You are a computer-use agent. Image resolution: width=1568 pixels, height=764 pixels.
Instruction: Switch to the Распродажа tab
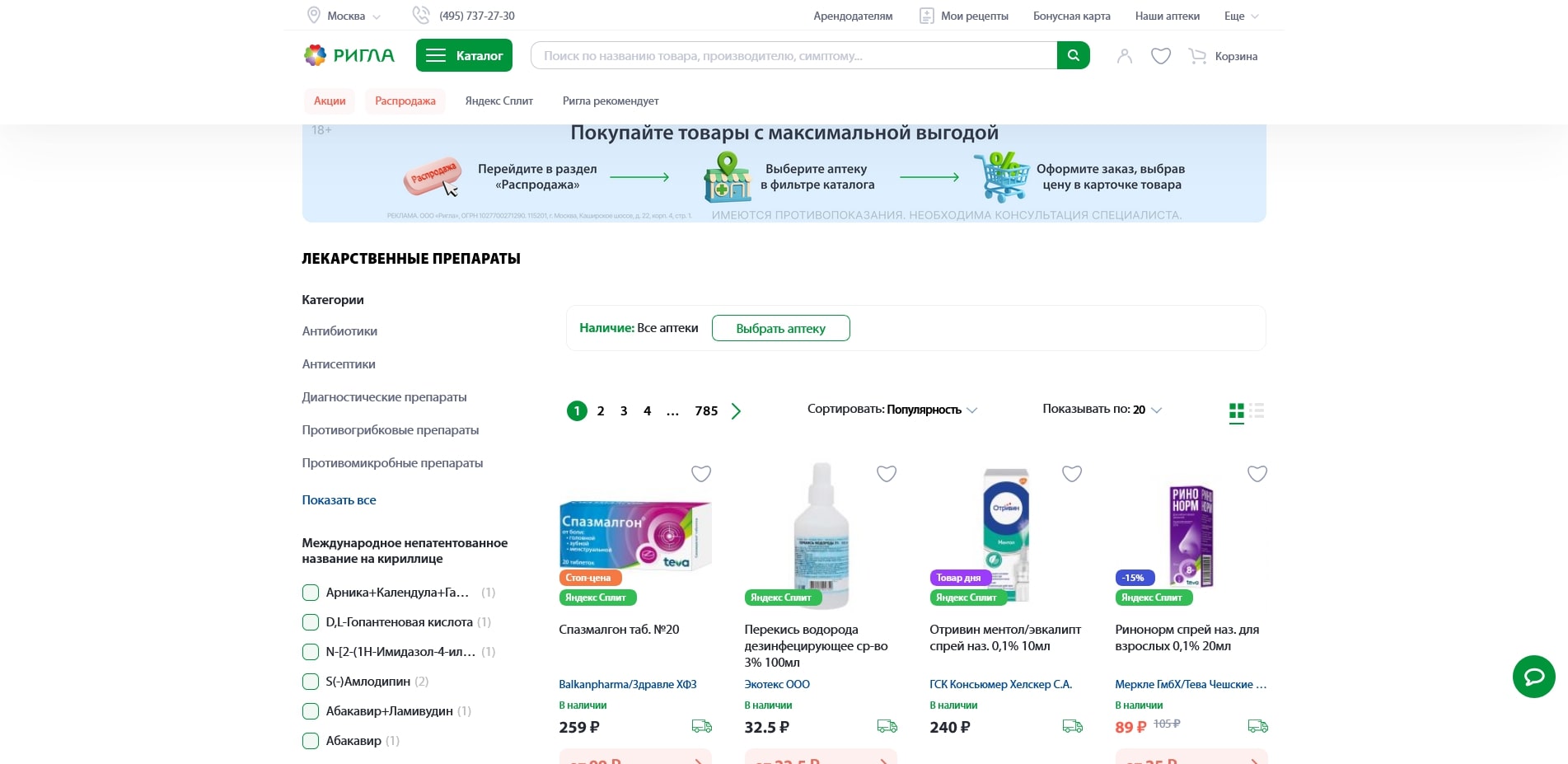[405, 101]
